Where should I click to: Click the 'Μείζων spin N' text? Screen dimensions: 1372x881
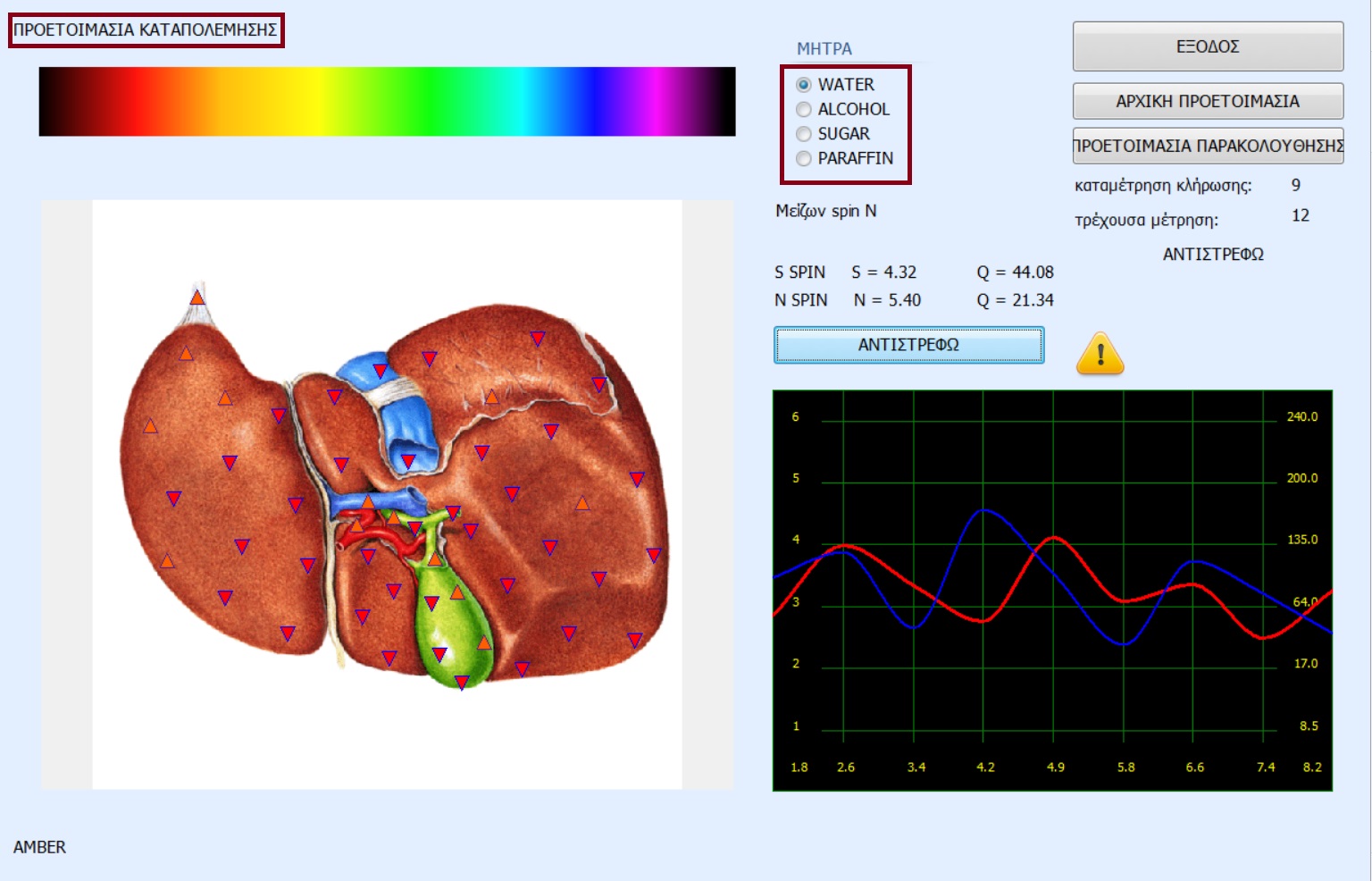point(826,211)
